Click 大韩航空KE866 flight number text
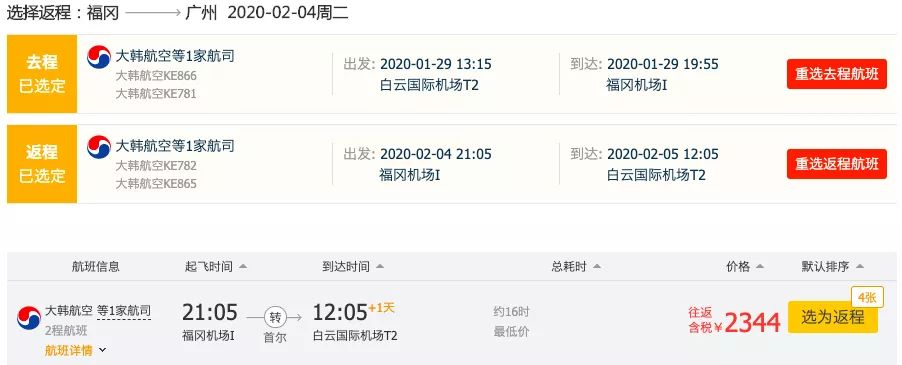The image size is (902, 365). tap(156, 76)
